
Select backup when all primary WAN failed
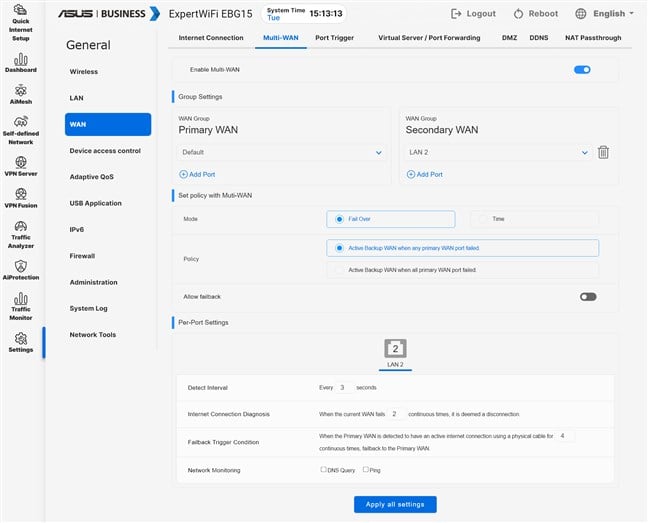tap(339, 270)
